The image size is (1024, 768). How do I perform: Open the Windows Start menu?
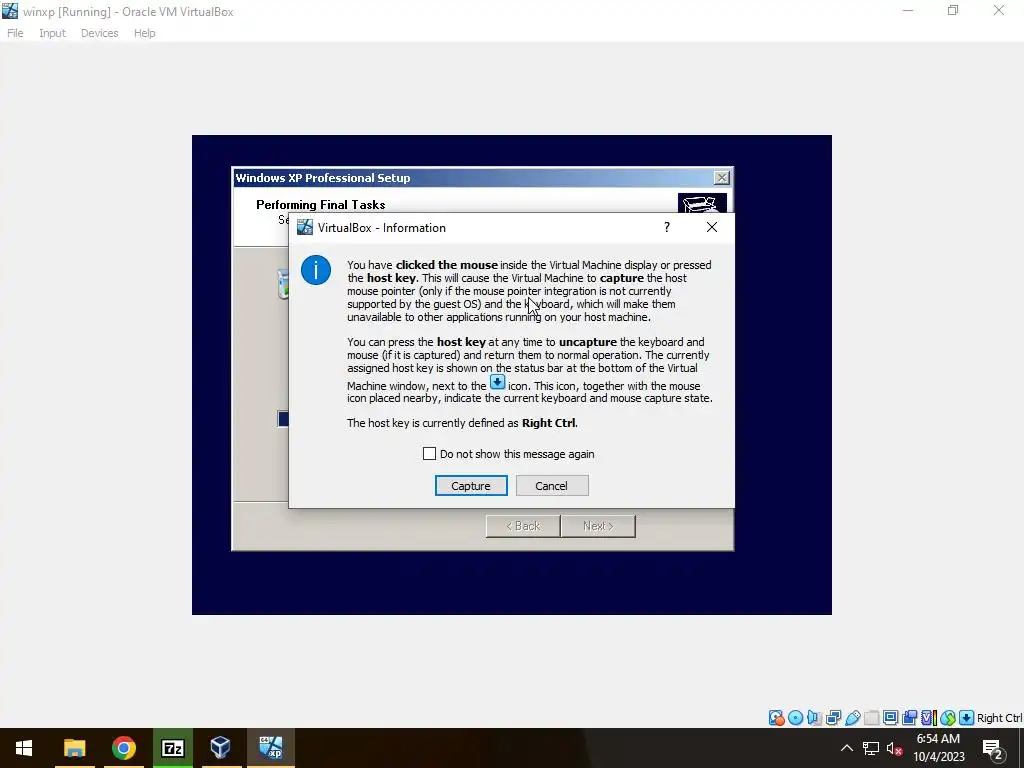click(24, 748)
